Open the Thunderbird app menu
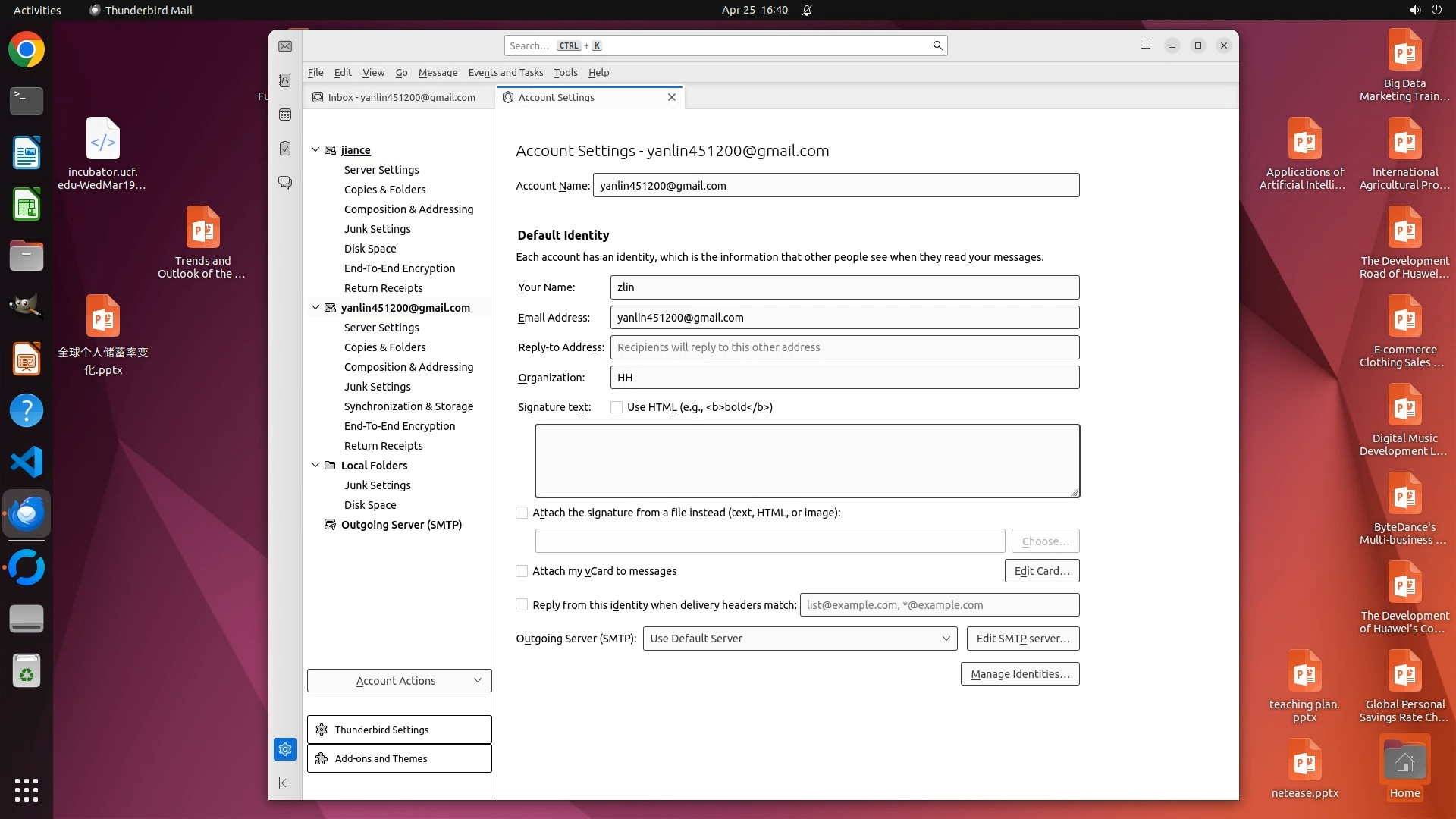The height and width of the screenshot is (819, 1456). click(1145, 45)
